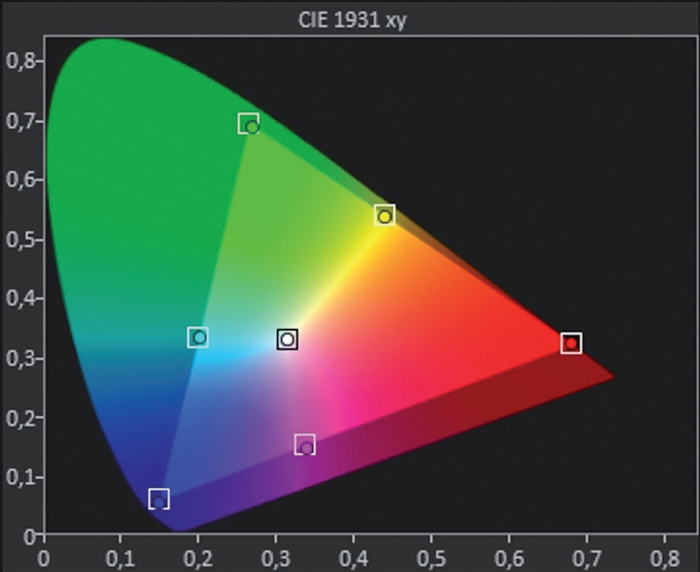The width and height of the screenshot is (700, 572).
Task: Click the red primary target marker
Action: coord(571,343)
